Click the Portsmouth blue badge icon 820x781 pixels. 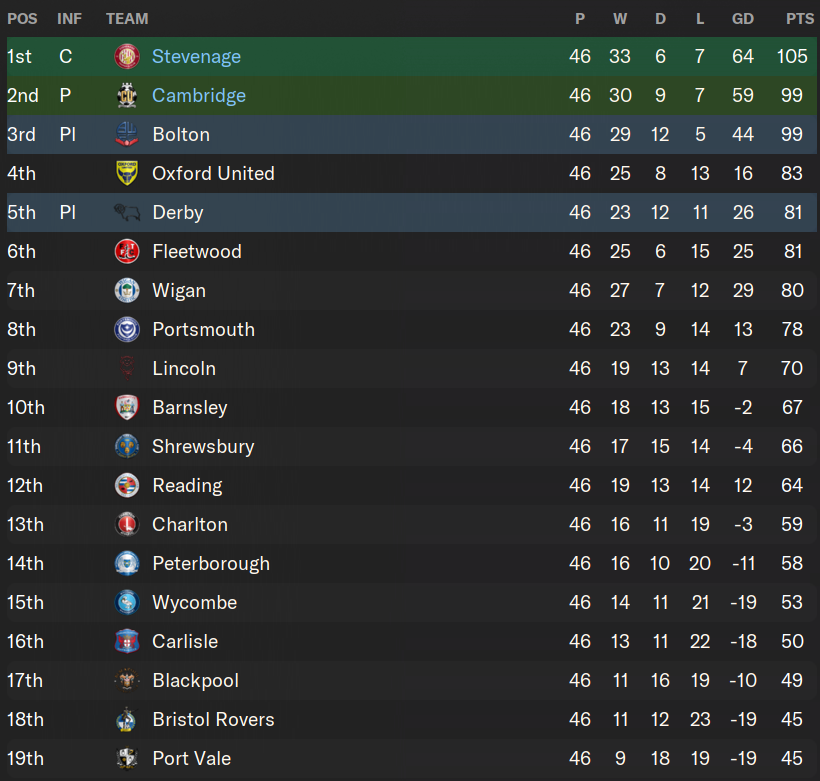tap(127, 330)
